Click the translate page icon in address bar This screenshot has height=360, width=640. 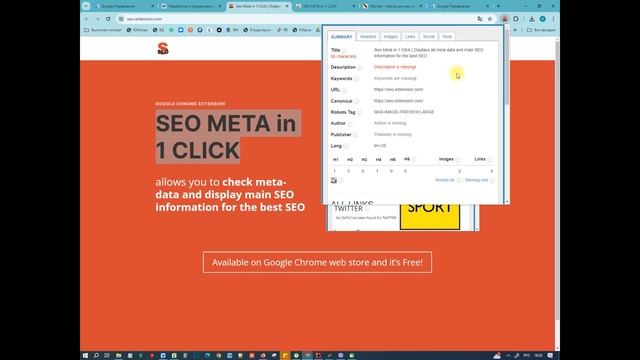[480, 19]
